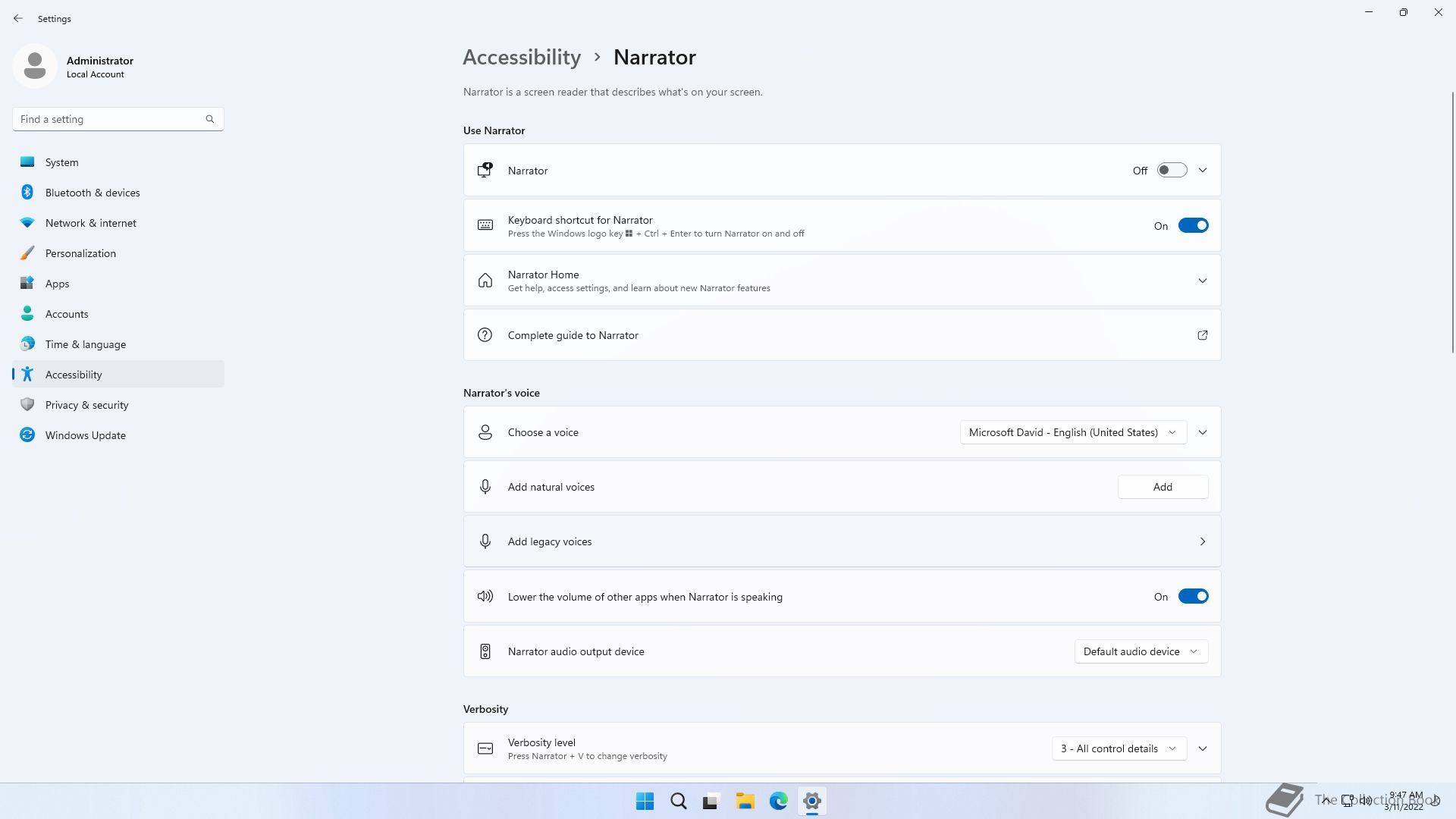Click the Time & language globe icon
The image size is (1456, 819).
coord(27,344)
